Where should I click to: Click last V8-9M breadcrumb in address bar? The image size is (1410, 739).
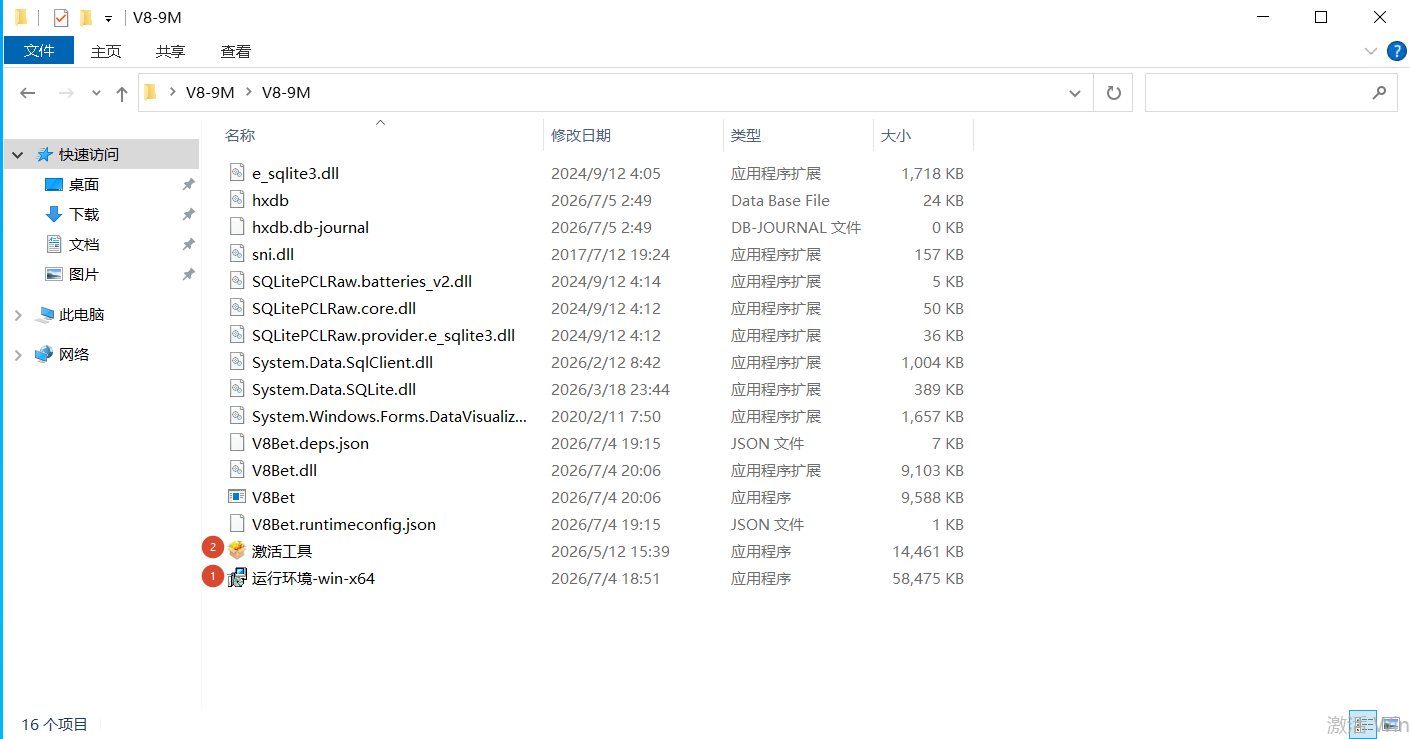[286, 92]
